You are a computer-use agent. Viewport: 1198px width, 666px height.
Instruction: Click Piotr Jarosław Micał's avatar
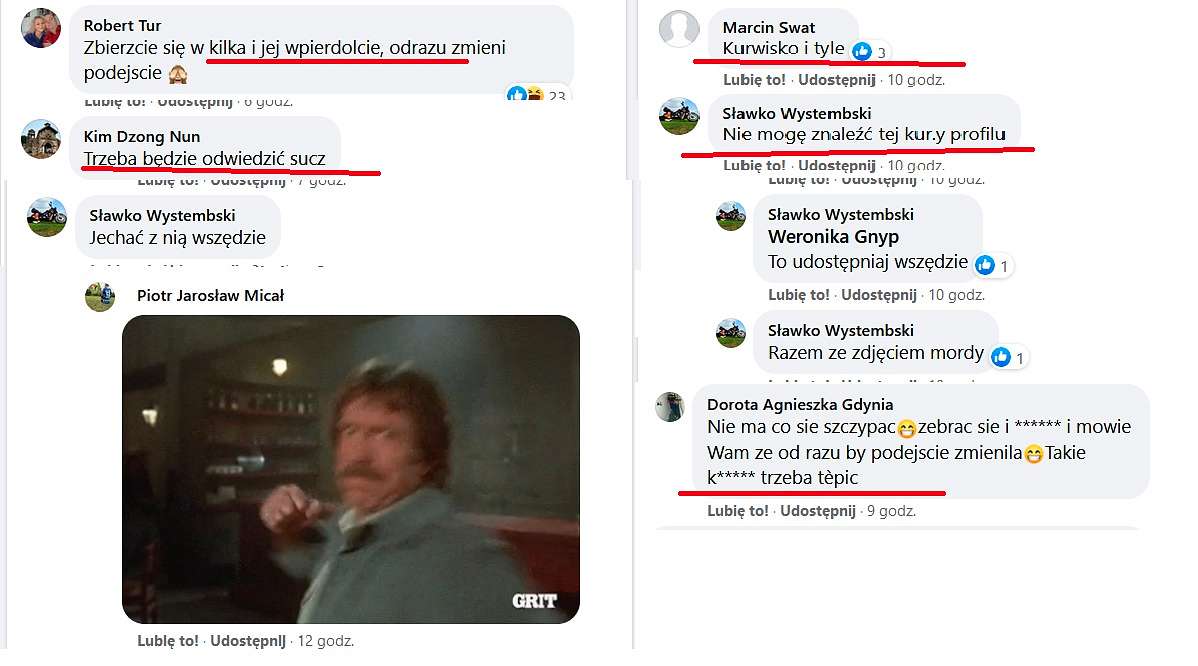(x=100, y=297)
